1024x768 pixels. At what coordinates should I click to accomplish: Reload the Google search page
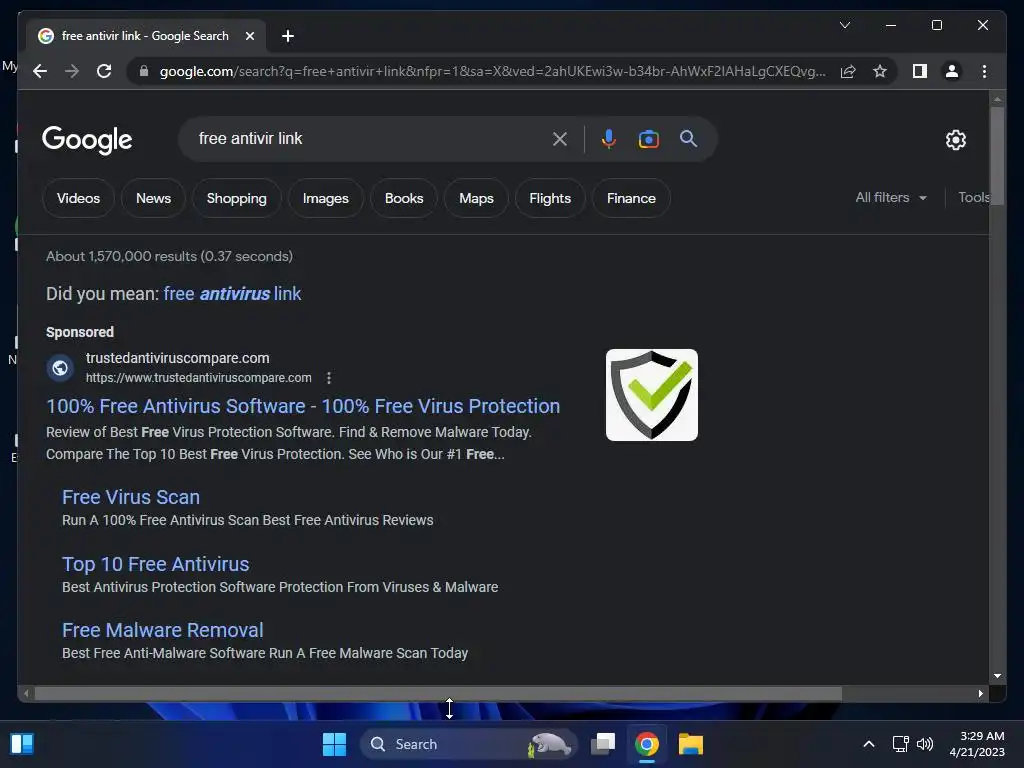pos(104,71)
